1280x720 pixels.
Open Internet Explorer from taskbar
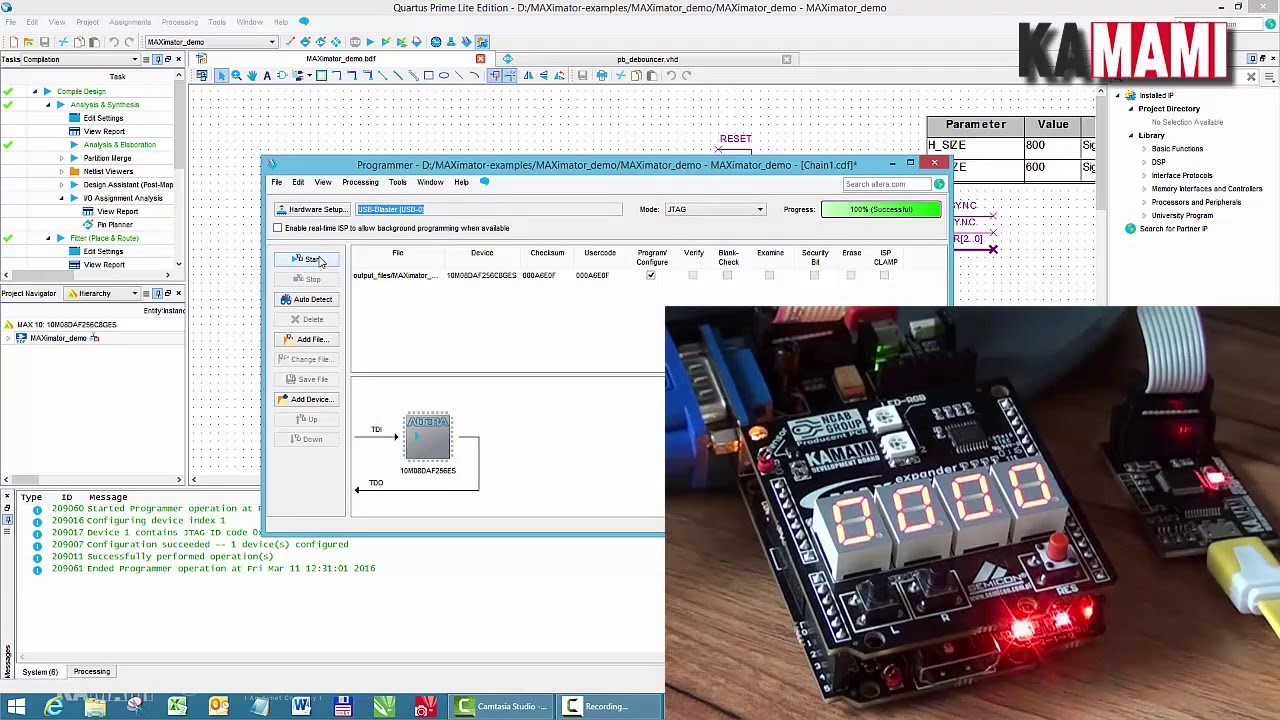point(53,707)
